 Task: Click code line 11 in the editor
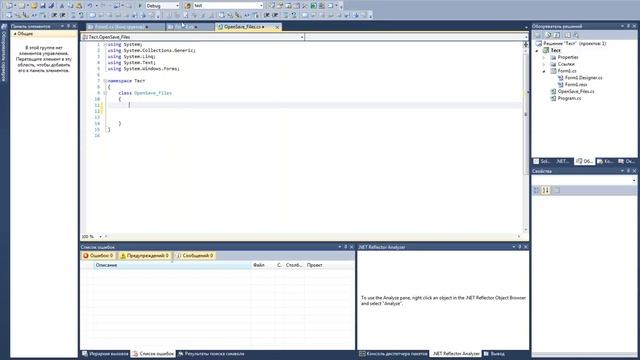(314, 105)
